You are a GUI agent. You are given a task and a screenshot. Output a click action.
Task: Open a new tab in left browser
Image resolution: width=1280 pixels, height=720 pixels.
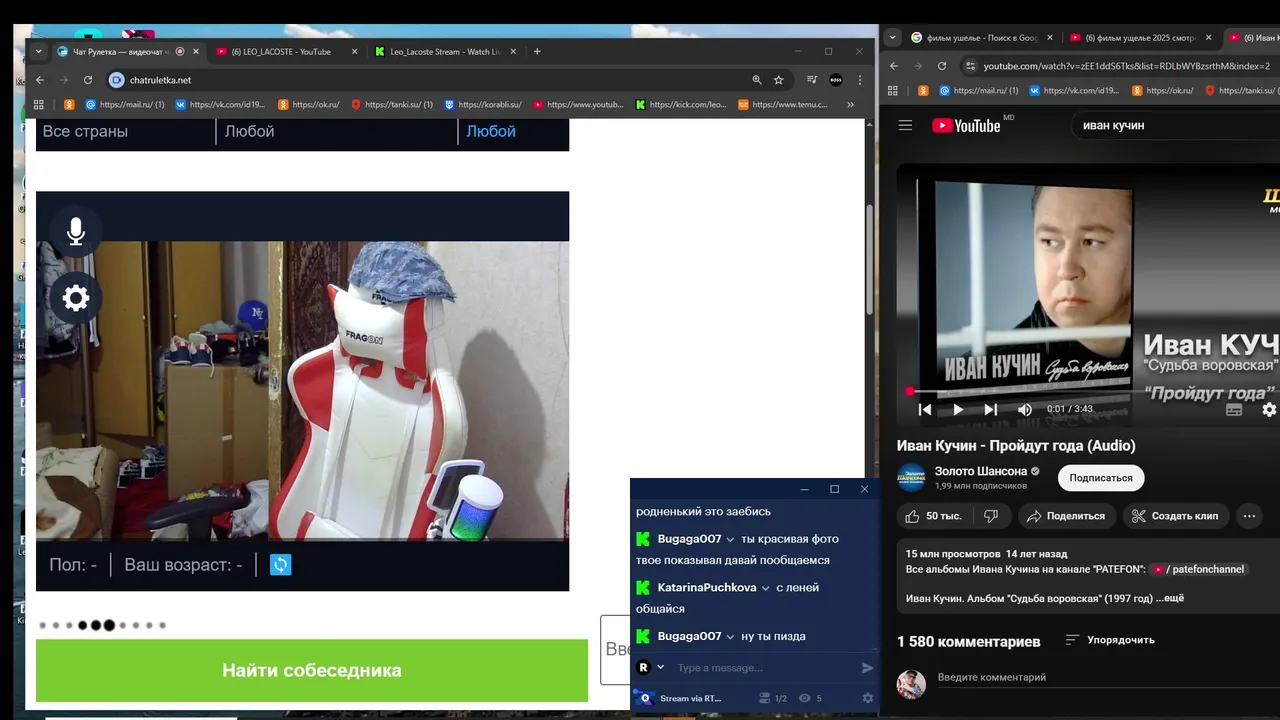[x=537, y=52]
